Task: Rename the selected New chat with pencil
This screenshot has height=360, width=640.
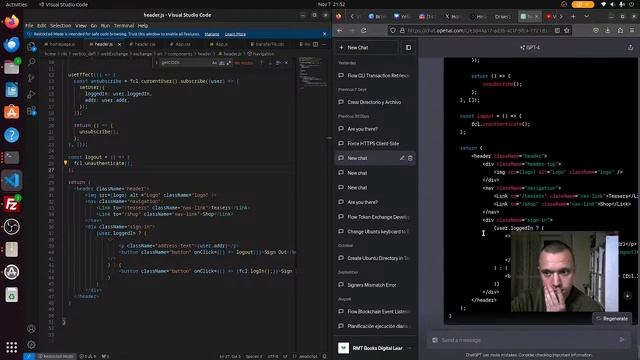Action: pyautogui.click(x=402, y=158)
